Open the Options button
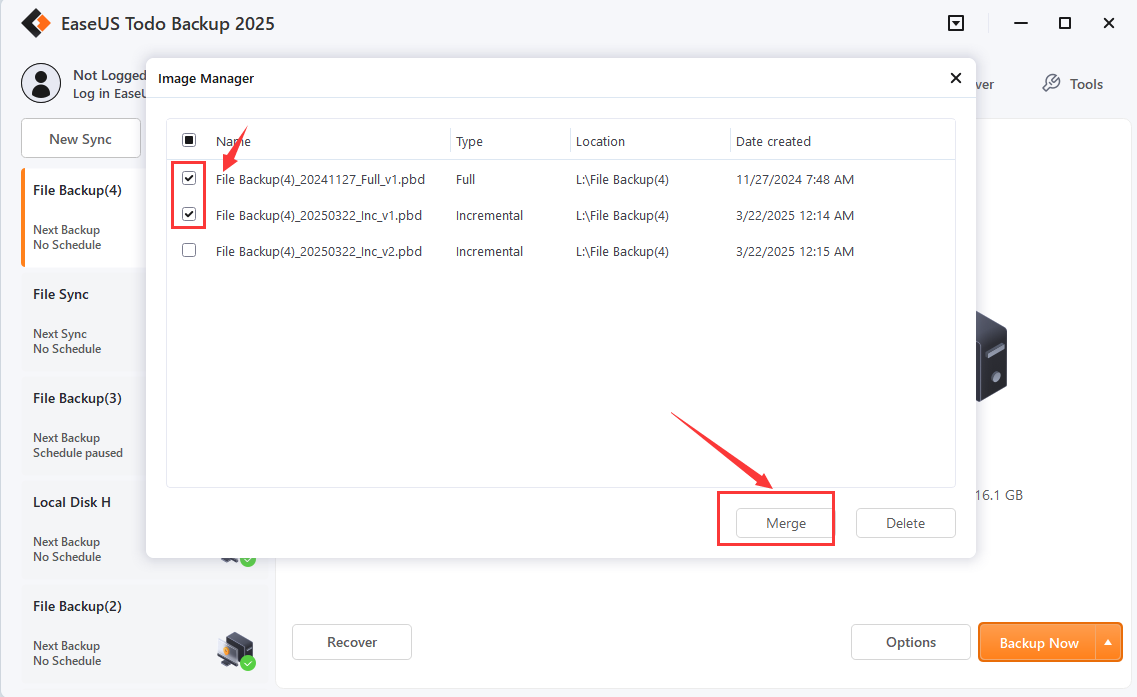Screen dimensions: 1137x697 (x=911, y=642)
